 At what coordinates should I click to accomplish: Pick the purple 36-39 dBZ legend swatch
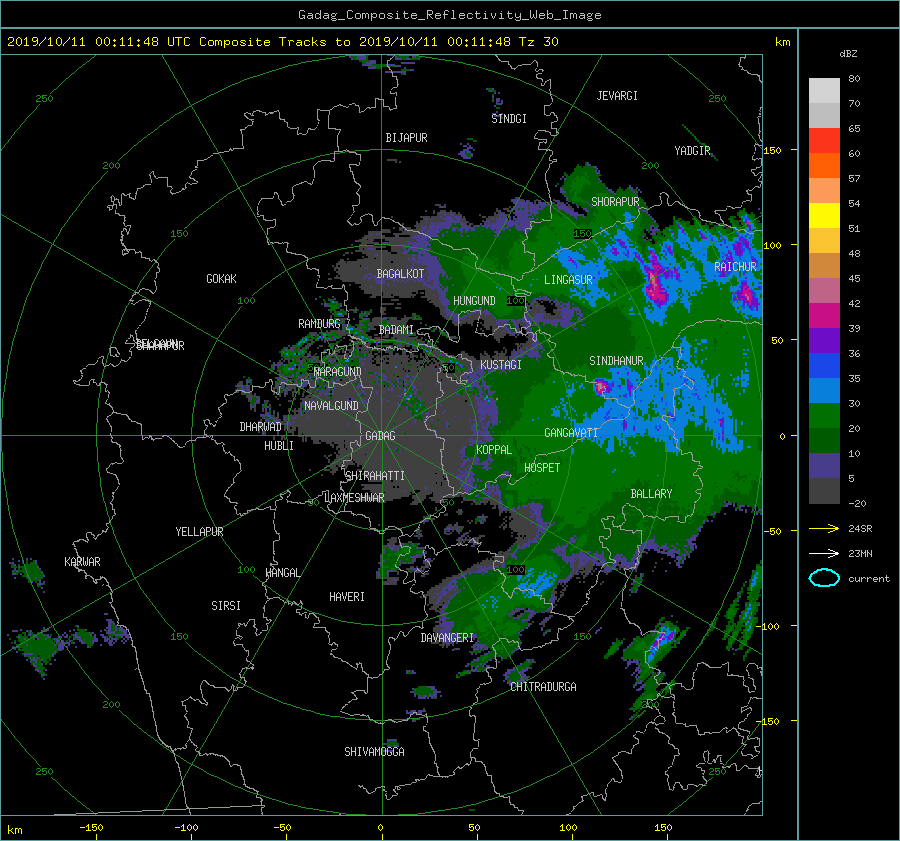click(824, 340)
